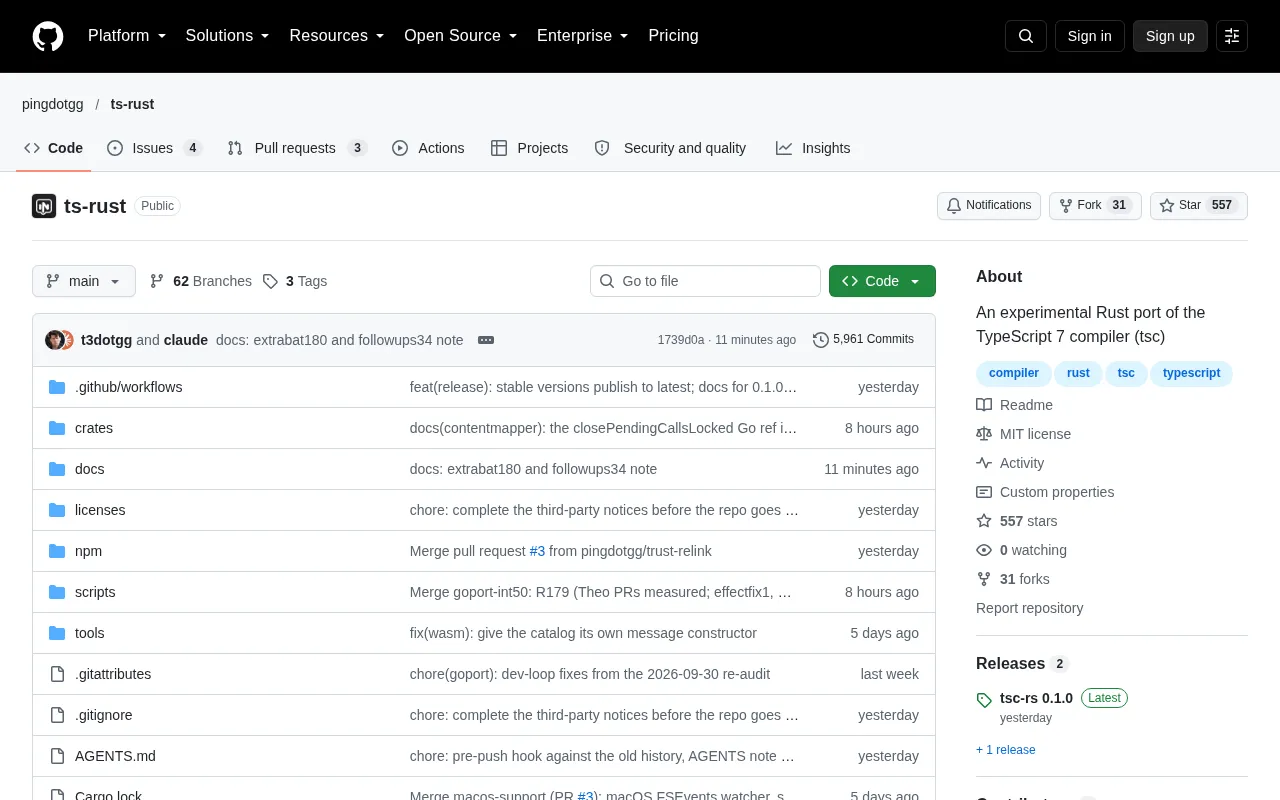Image resolution: width=1280 pixels, height=800 pixels.
Task: Expand the Open Source menu
Action: (461, 36)
